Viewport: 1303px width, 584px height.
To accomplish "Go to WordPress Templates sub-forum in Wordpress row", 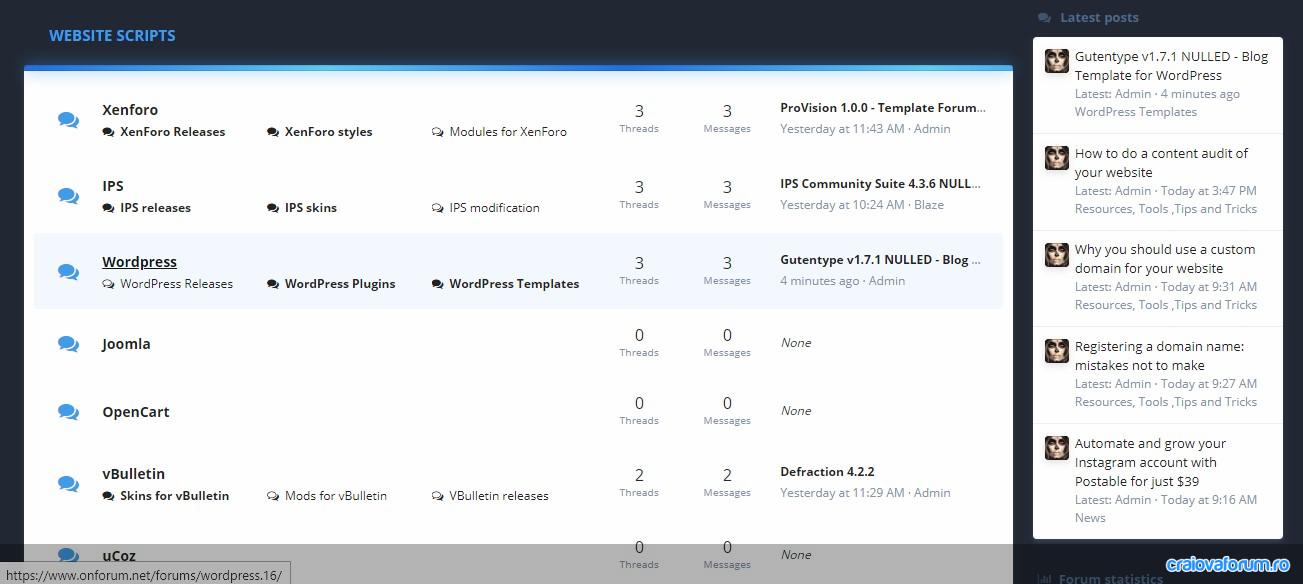I will point(514,284).
